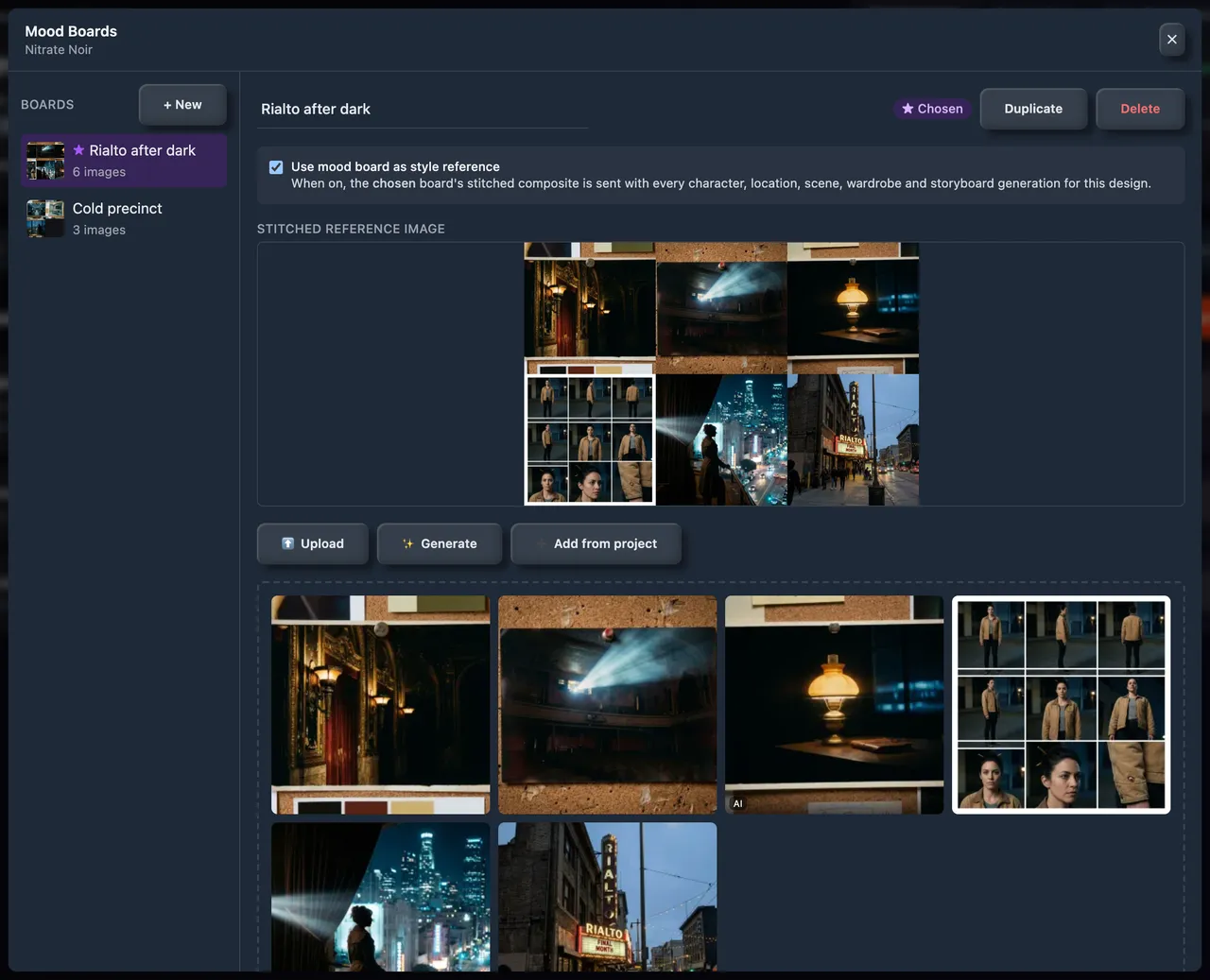1210x980 pixels.
Task: Click the Cold precinct board thumbnail
Action: pos(45,218)
